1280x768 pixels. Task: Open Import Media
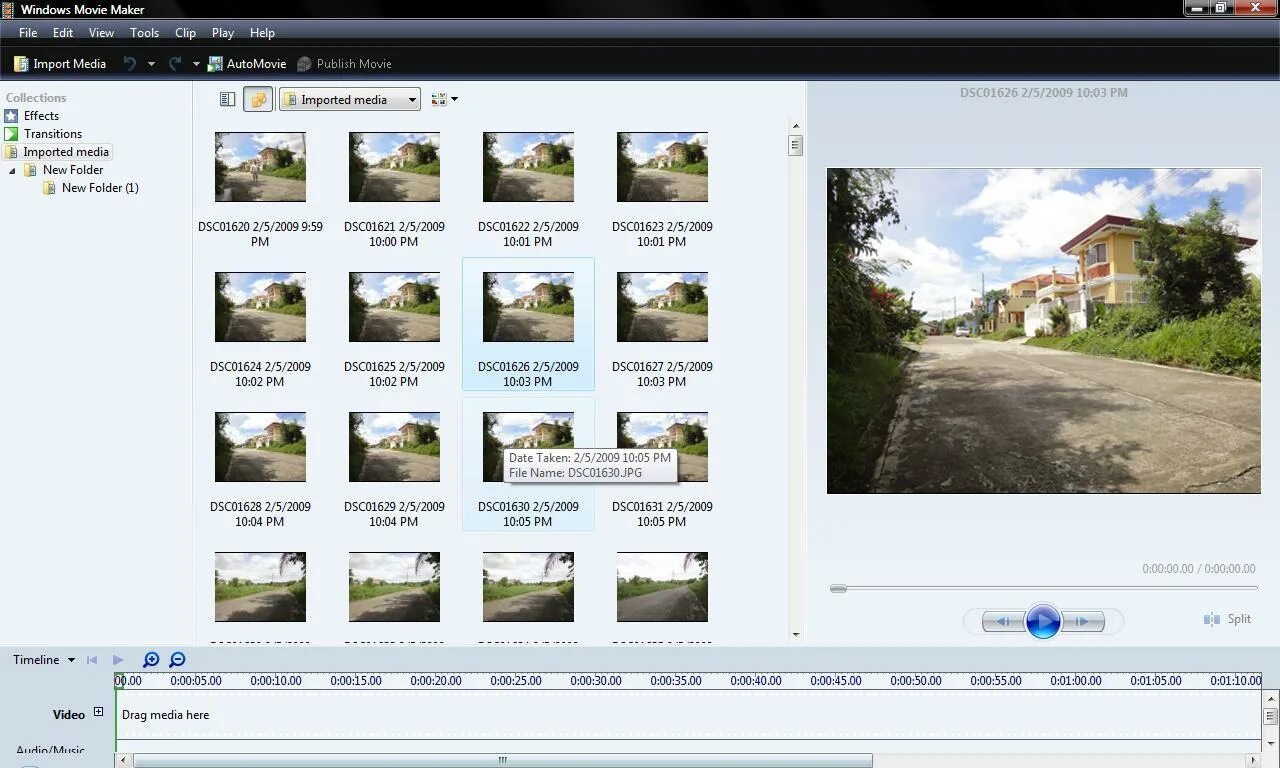point(60,63)
